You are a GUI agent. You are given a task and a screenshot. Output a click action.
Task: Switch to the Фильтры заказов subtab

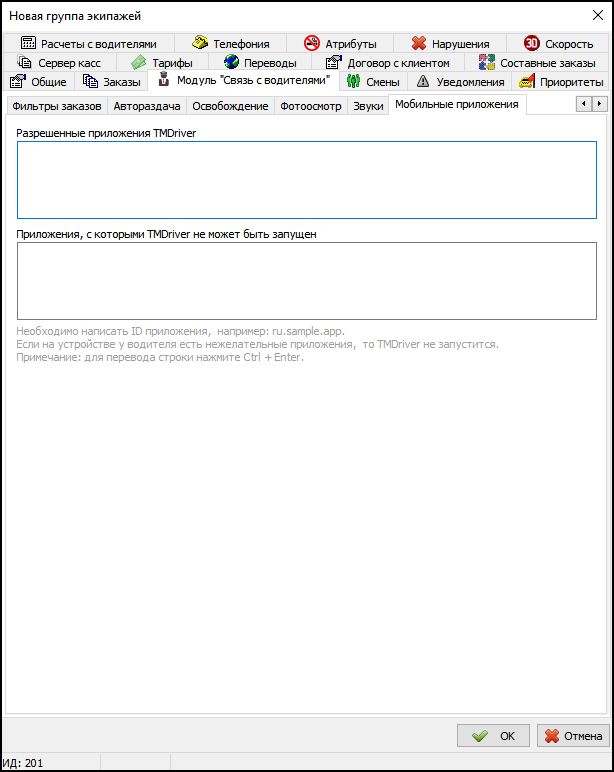coord(56,106)
